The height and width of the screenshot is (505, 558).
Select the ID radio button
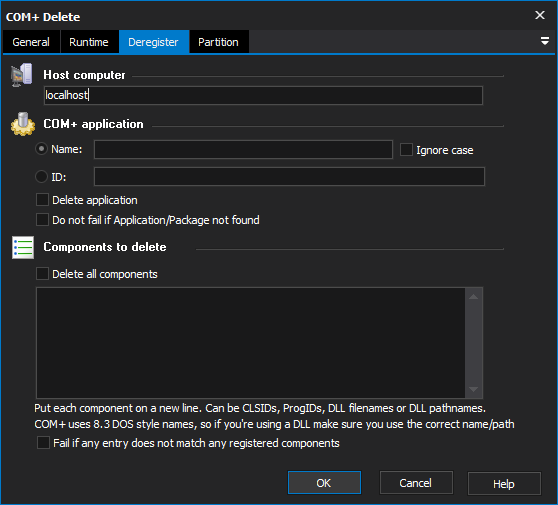[42, 177]
